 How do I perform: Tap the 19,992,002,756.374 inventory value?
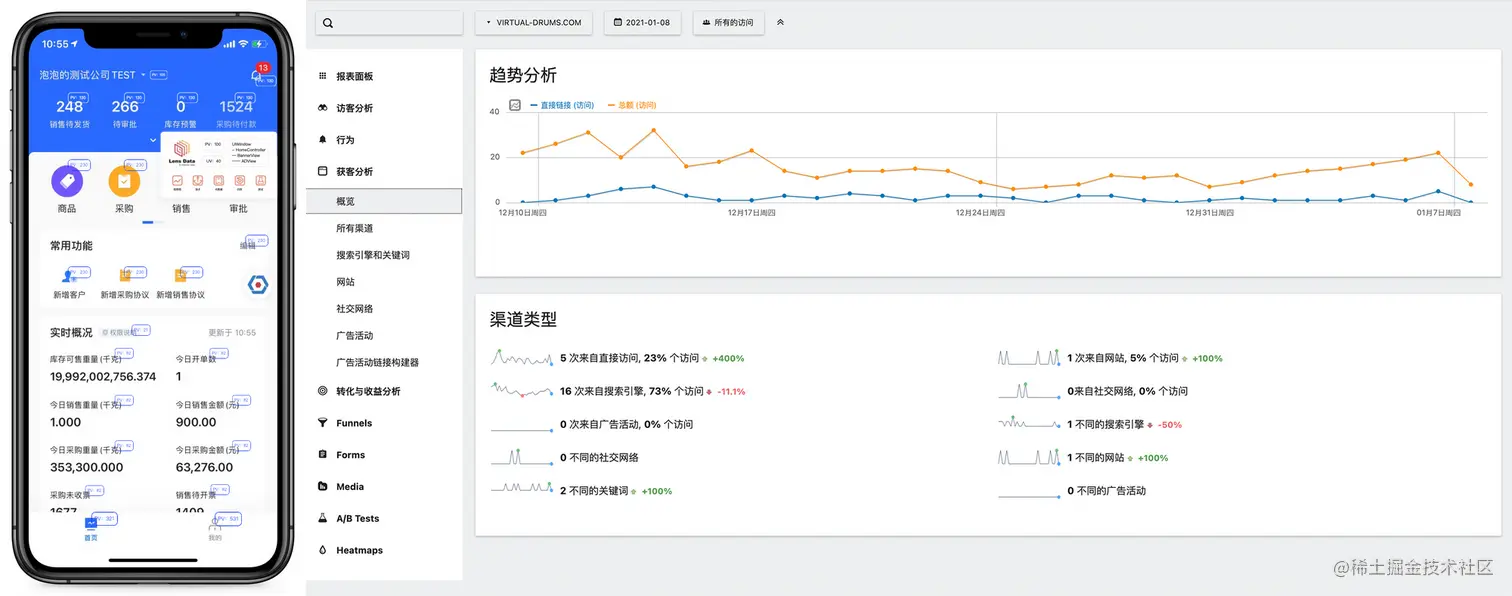pyautogui.click(x=103, y=376)
